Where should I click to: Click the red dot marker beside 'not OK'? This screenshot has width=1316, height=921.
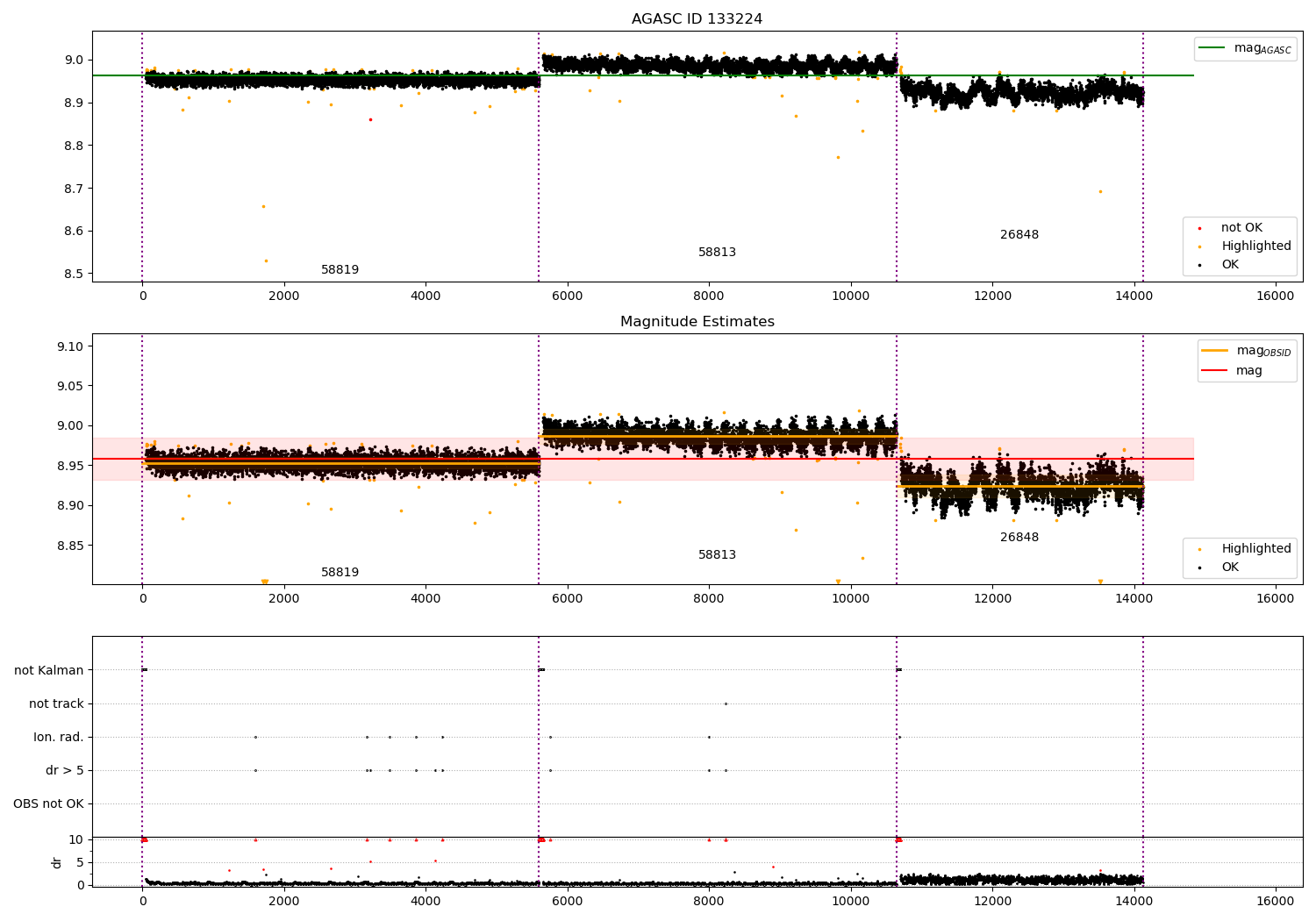[x=1199, y=229]
